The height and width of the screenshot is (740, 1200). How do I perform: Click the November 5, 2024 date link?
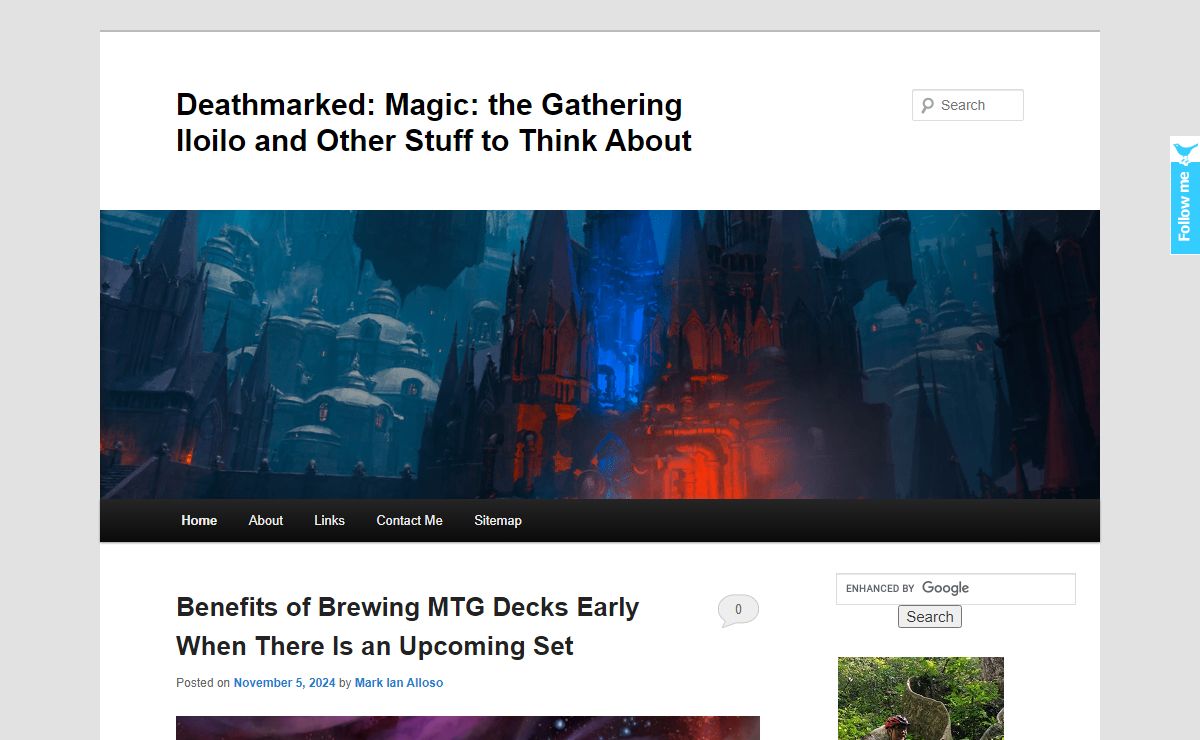tap(284, 683)
